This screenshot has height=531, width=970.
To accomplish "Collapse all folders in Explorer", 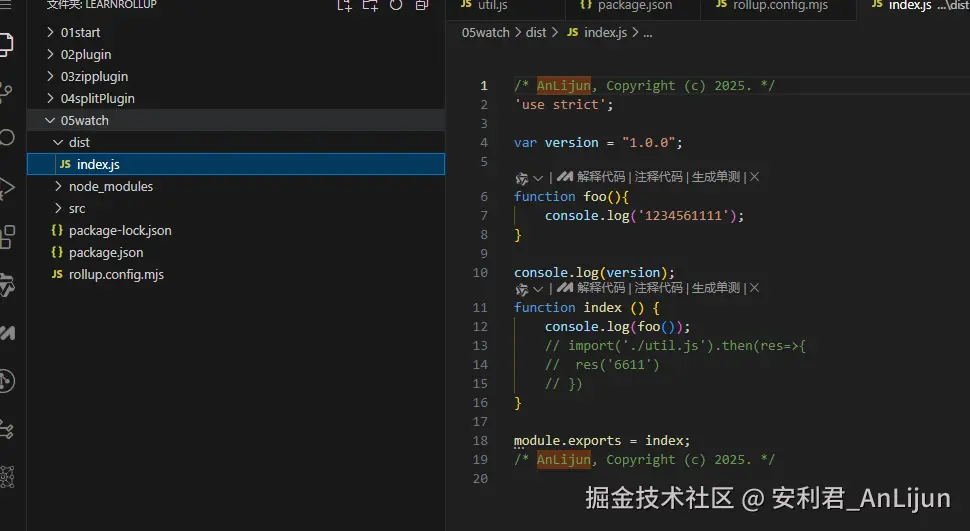I will point(422,5).
